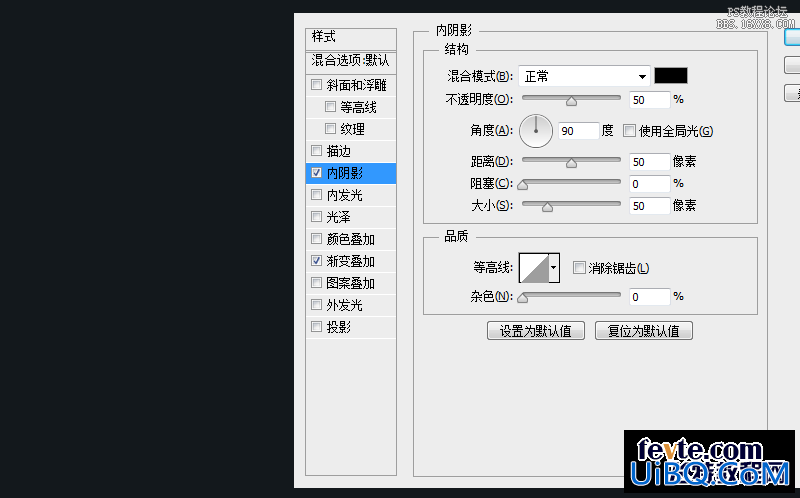Check 使用全局光 option
This screenshot has height=498, width=800.
pos(629,131)
